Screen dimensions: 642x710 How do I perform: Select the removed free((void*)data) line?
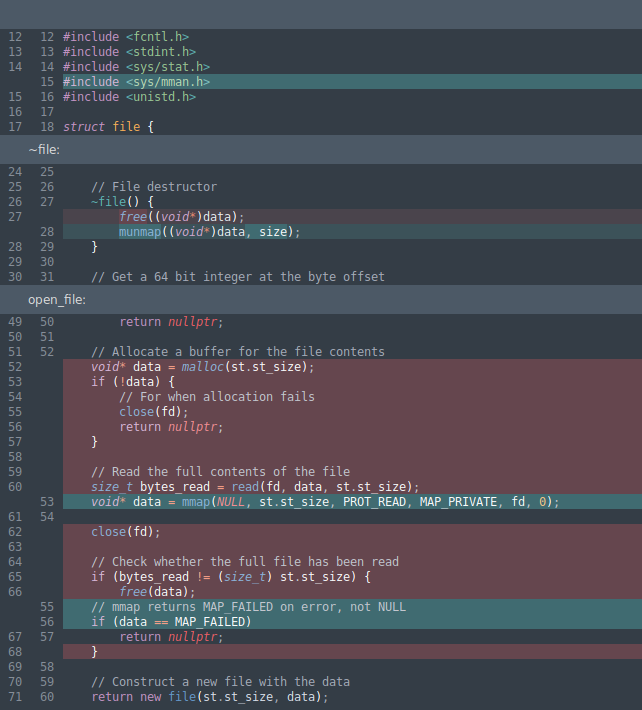pos(181,216)
